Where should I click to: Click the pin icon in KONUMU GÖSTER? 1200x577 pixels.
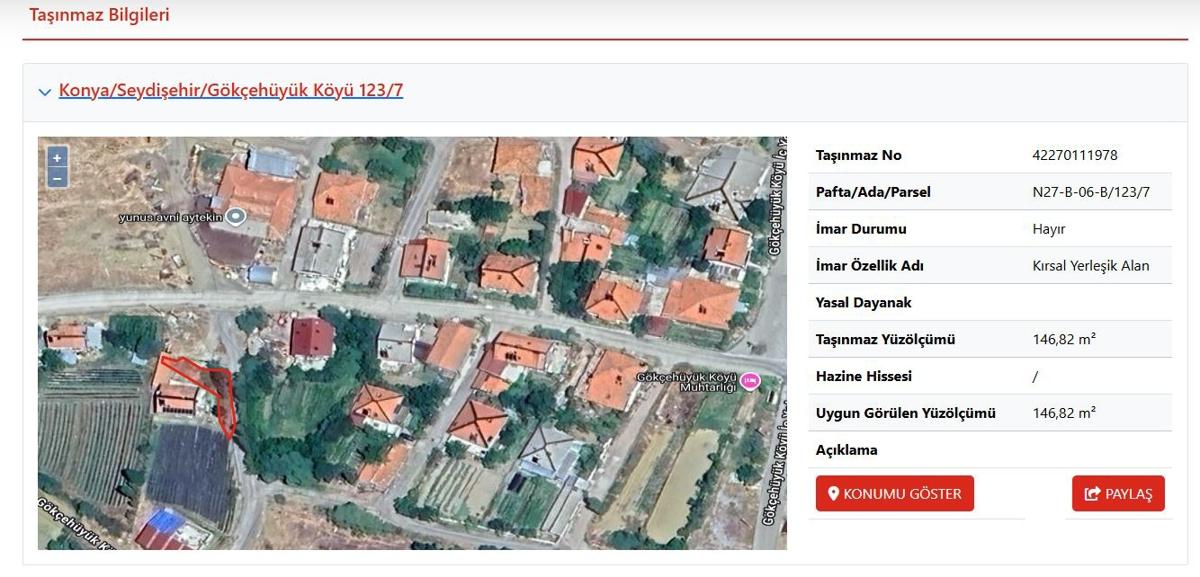tap(834, 494)
